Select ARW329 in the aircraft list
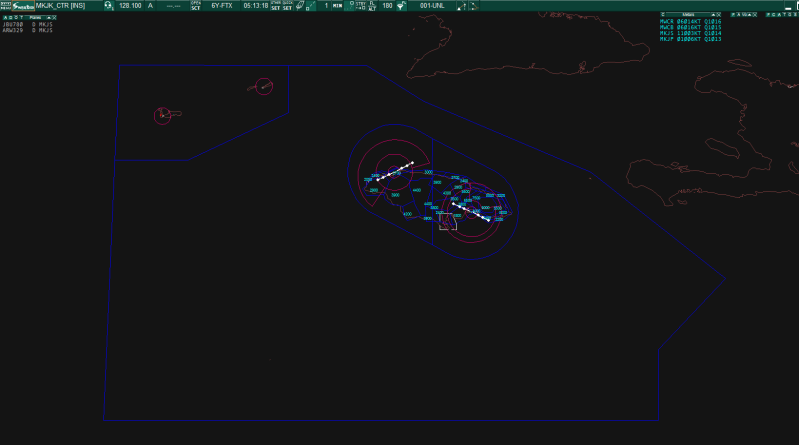 (14, 31)
